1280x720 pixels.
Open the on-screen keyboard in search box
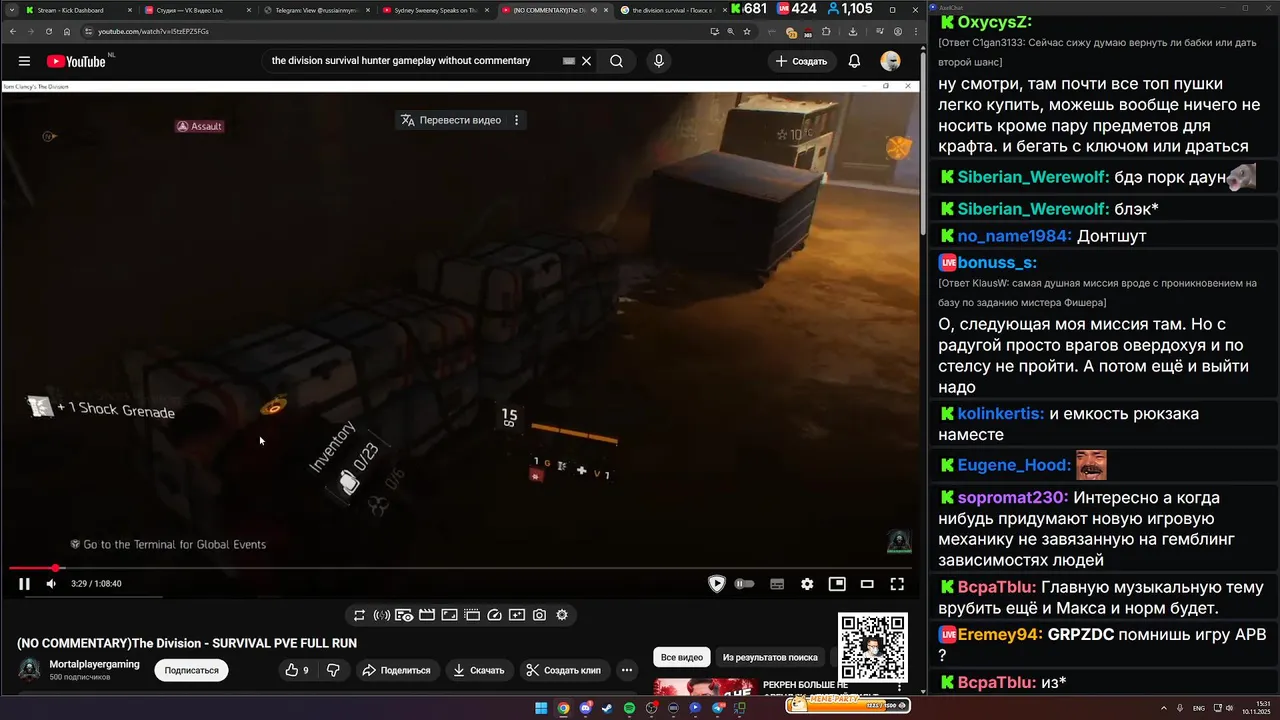pyautogui.click(x=569, y=61)
